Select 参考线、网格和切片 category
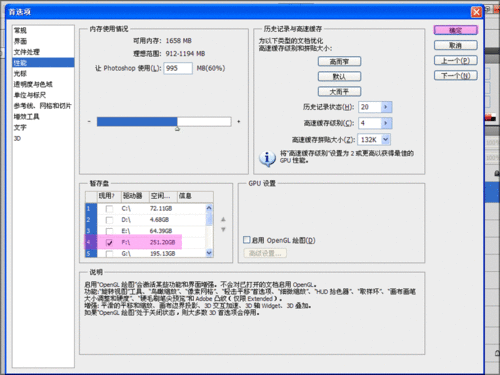 42,106
